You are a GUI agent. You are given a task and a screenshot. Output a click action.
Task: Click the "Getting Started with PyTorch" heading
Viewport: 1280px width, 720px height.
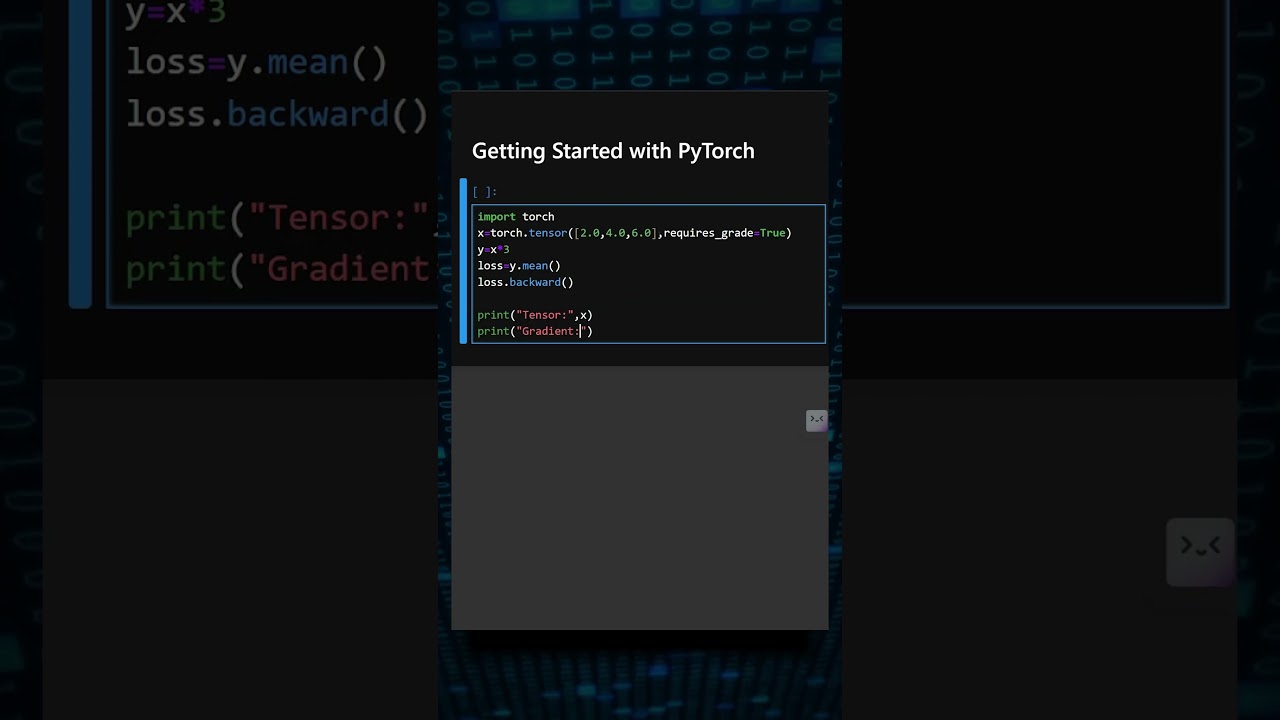(613, 151)
